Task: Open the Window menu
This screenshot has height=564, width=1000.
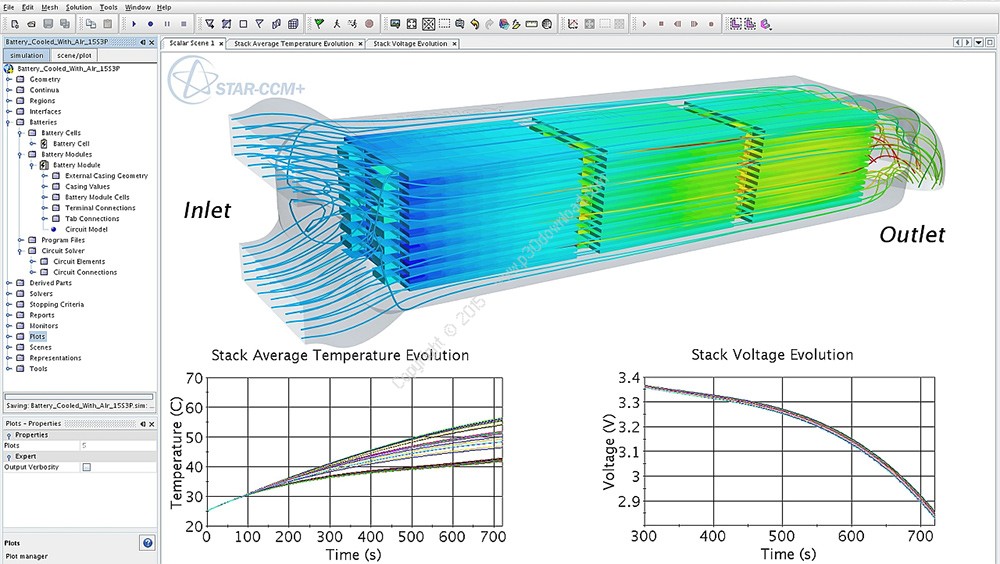Action: [138, 7]
